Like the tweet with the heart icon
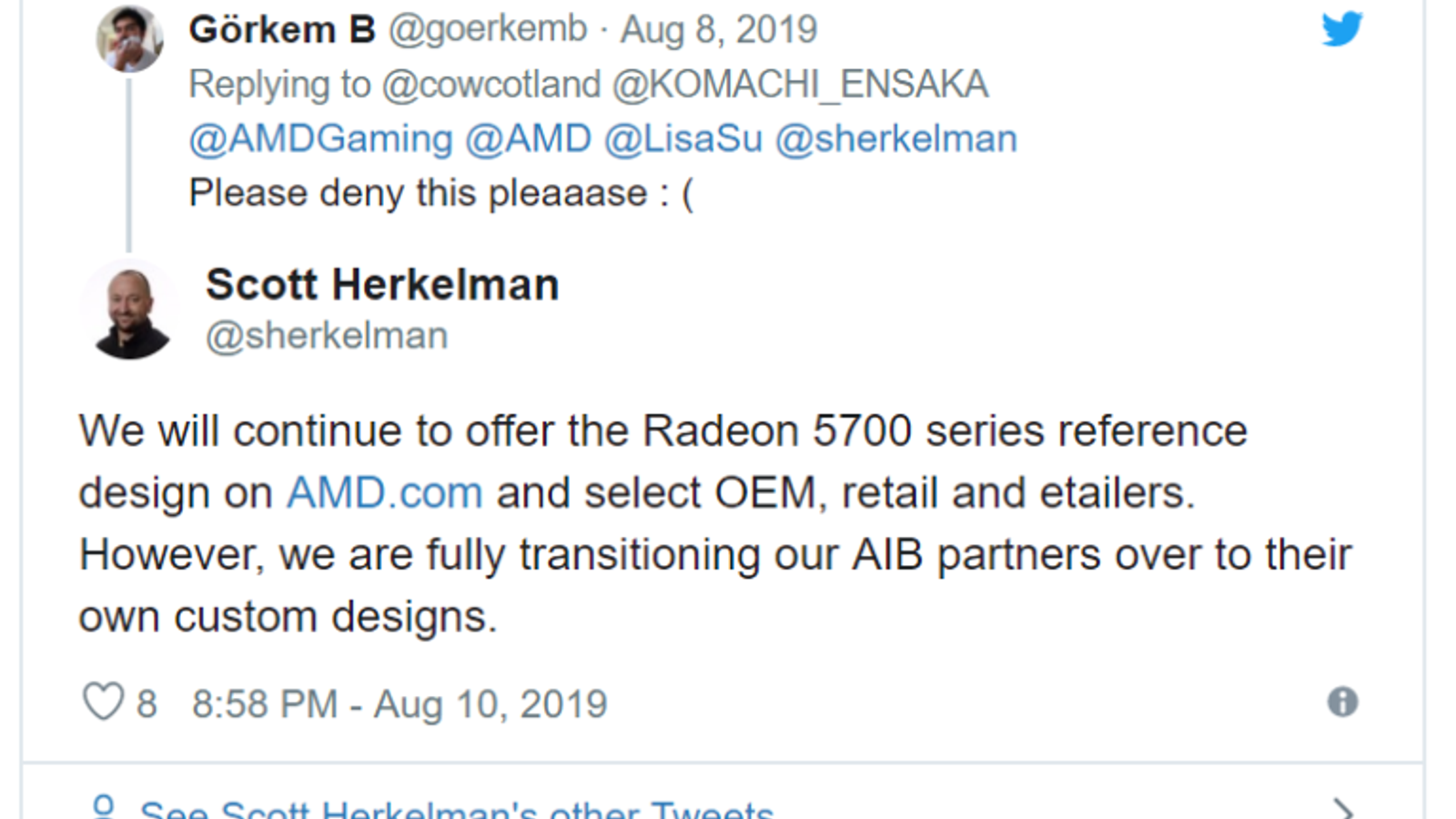The width and height of the screenshot is (1456, 819). click(x=103, y=703)
